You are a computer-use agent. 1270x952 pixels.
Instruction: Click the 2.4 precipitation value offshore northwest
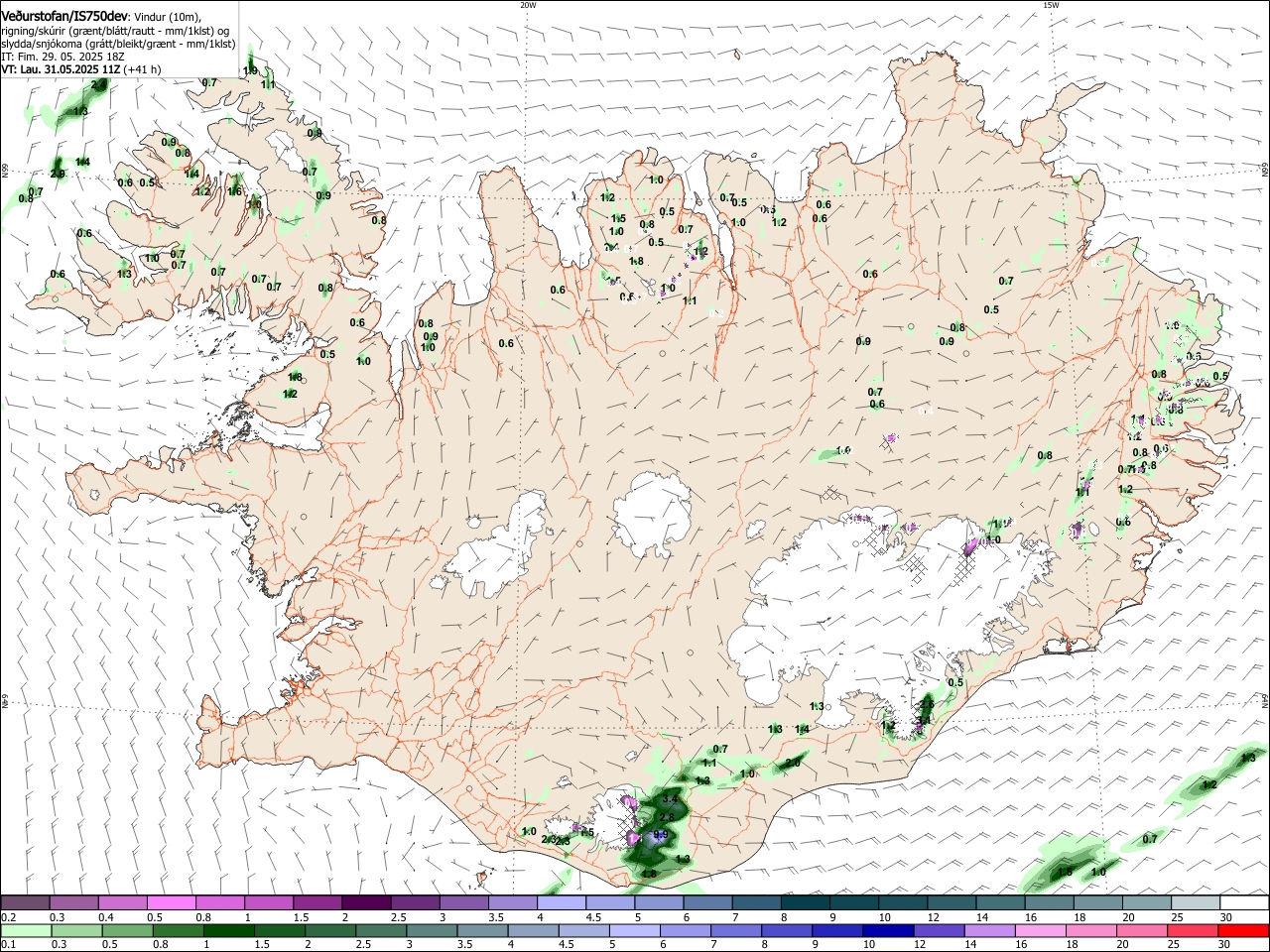99,85
